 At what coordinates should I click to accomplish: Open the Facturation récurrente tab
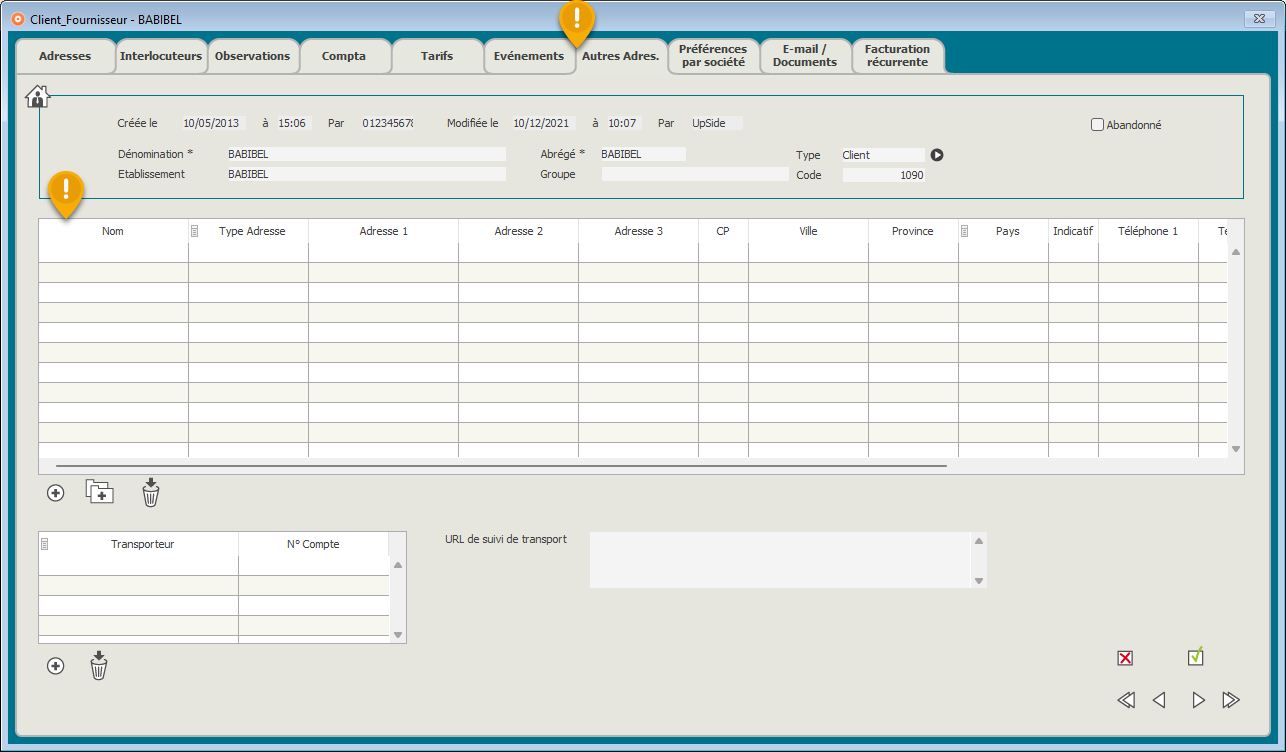pyautogui.click(x=897, y=56)
